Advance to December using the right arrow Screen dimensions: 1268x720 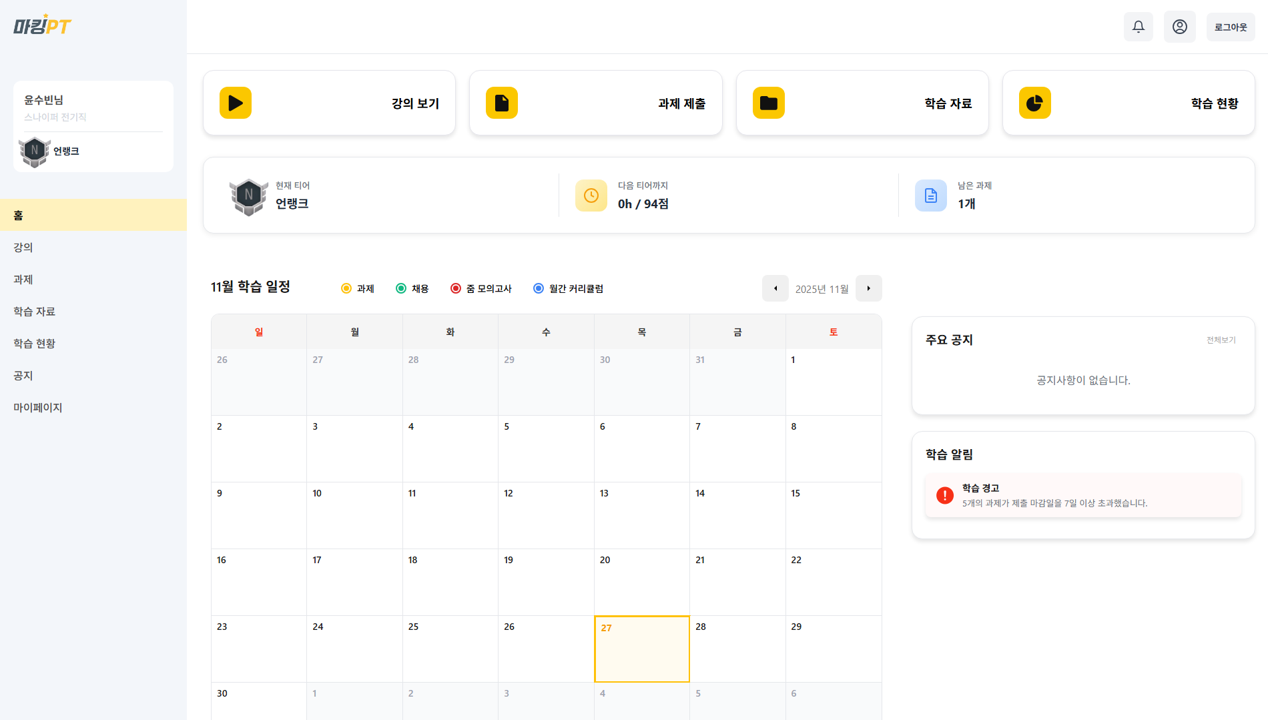click(x=868, y=288)
